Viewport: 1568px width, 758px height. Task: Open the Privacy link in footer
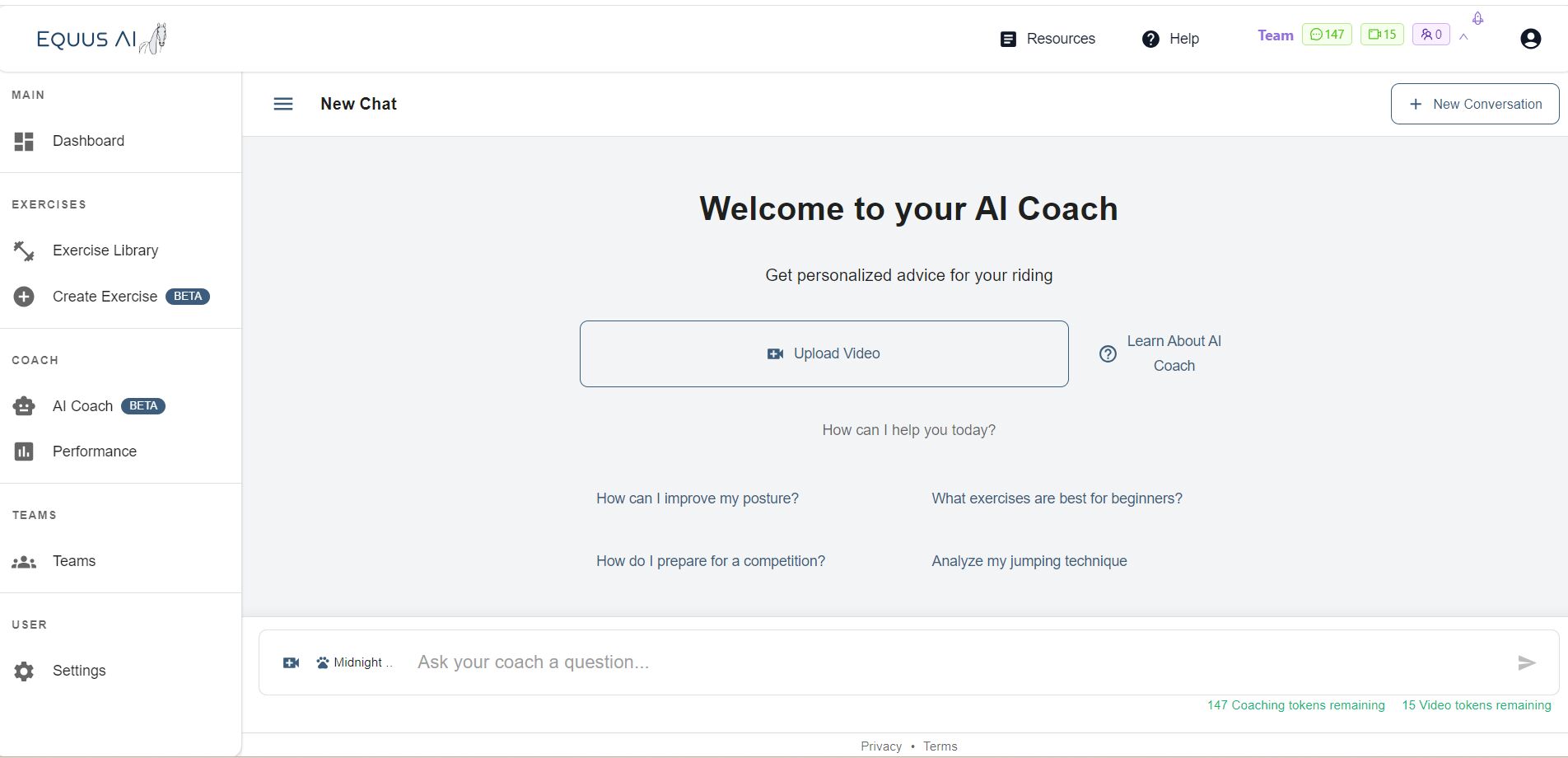pyautogui.click(x=880, y=746)
